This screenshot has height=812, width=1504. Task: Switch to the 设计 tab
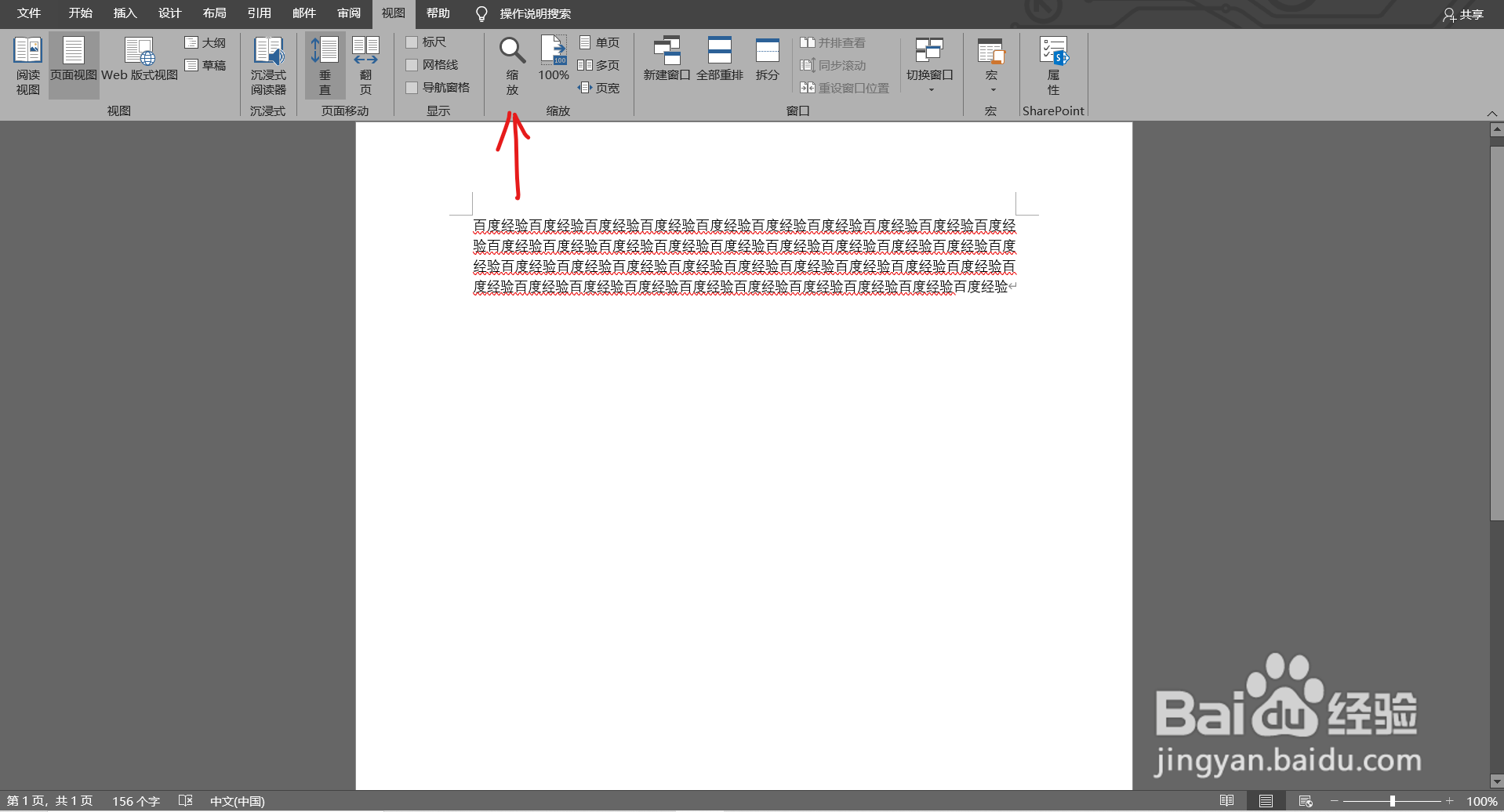pyautogui.click(x=169, y=13)
